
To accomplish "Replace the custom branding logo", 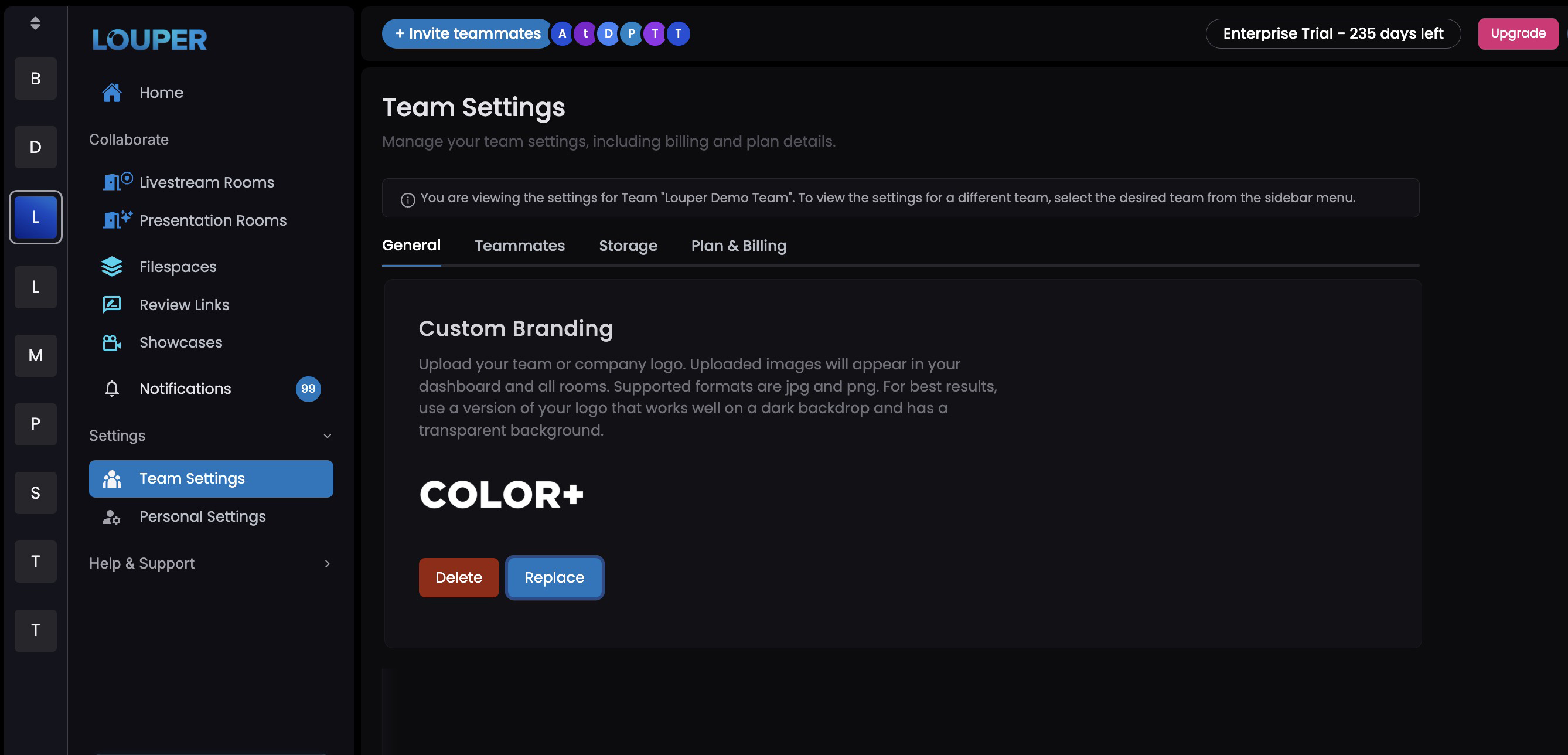I will tap(554, 577).
